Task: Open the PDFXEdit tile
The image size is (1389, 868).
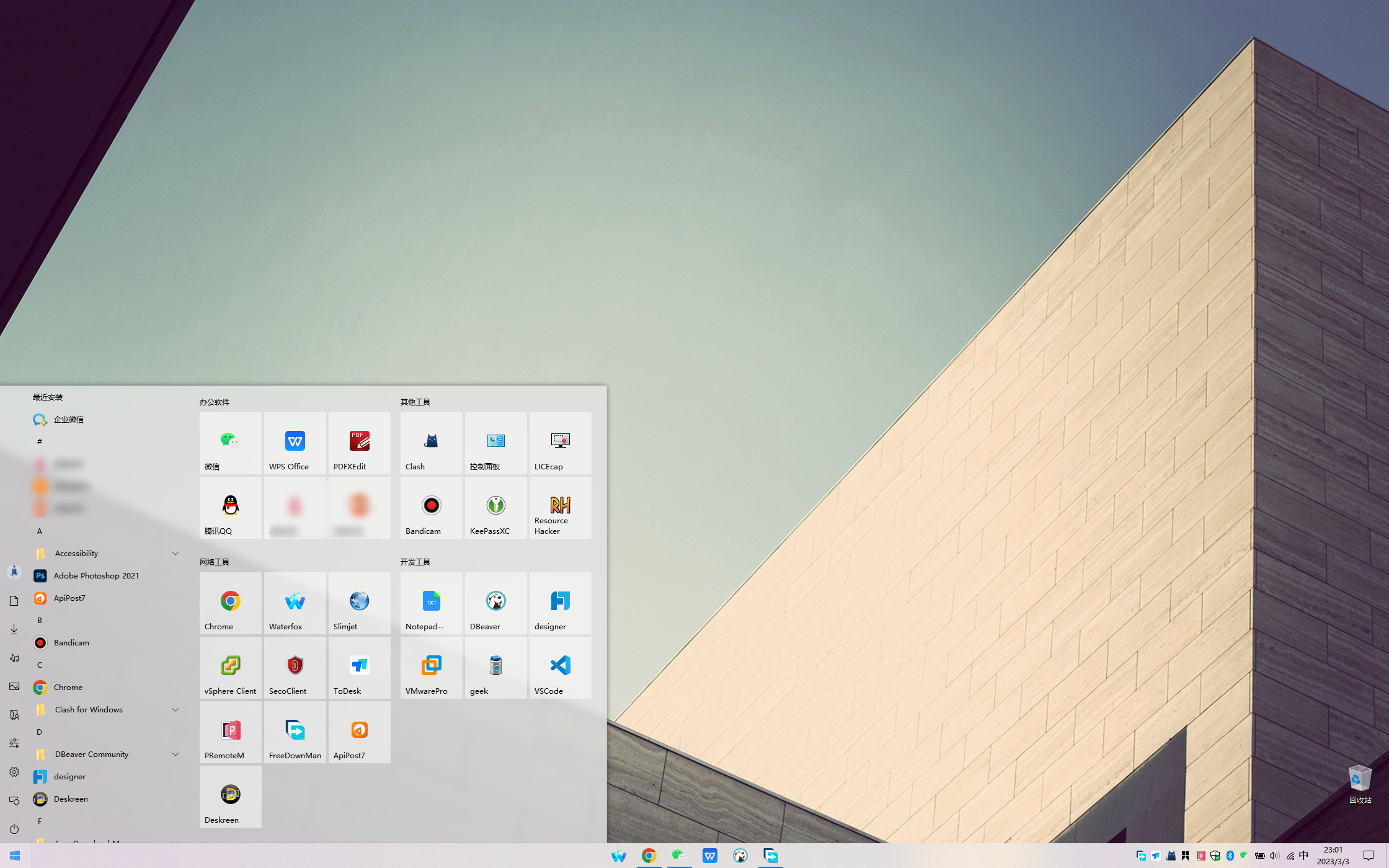Action: (359, 443)
